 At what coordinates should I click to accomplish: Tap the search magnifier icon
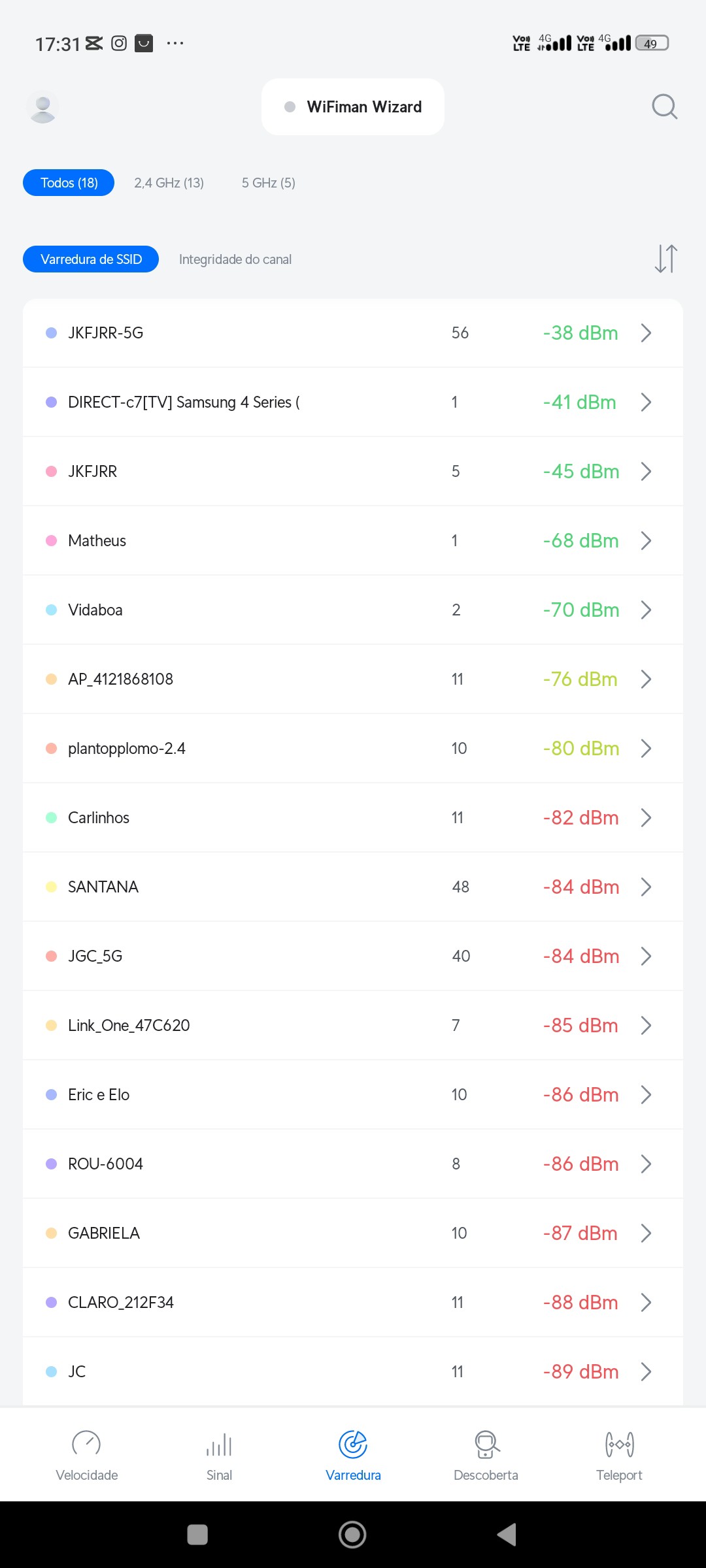(x=664, y=106)
